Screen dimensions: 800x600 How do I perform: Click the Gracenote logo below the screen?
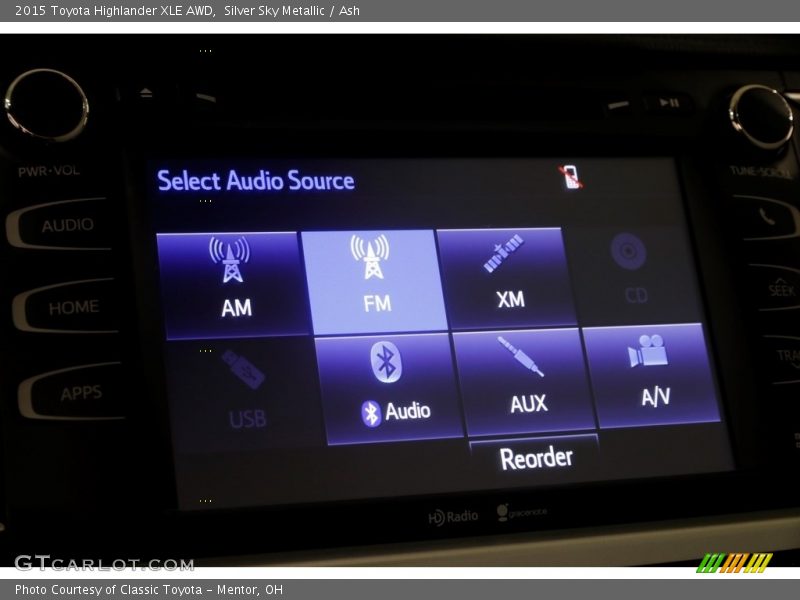pos(521,512)
